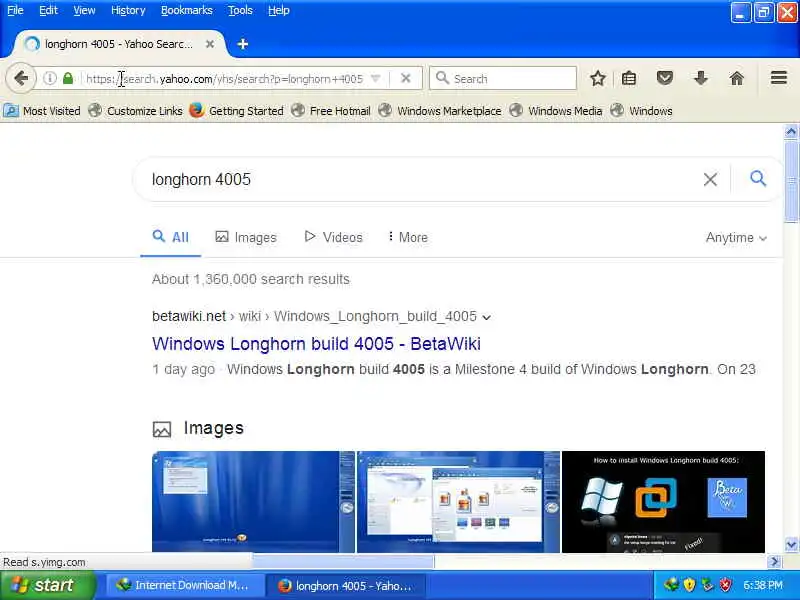Open the Anytime time filter dropdown

tap(736, 238)
